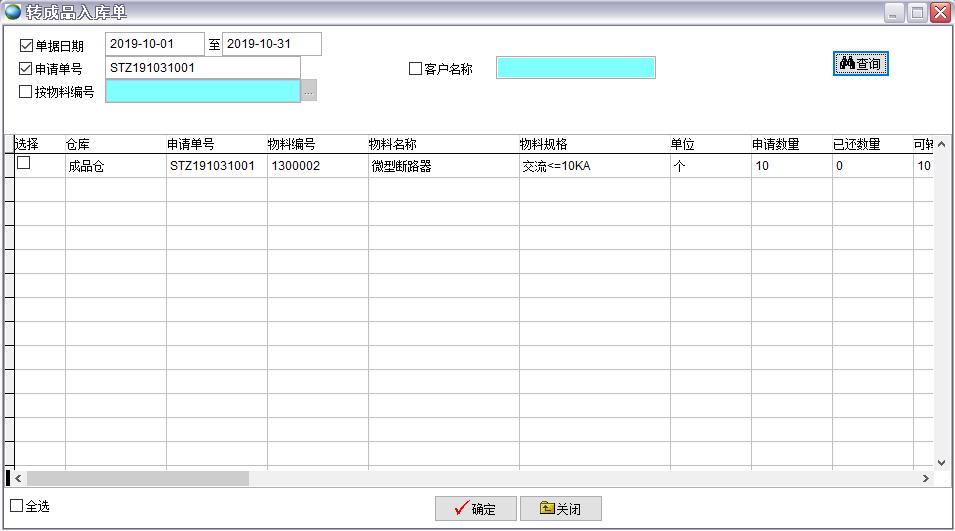Click the binoculars 查询 search button
Image resolution: width=955 pixels, height=531 pixels.
(860, 63)
